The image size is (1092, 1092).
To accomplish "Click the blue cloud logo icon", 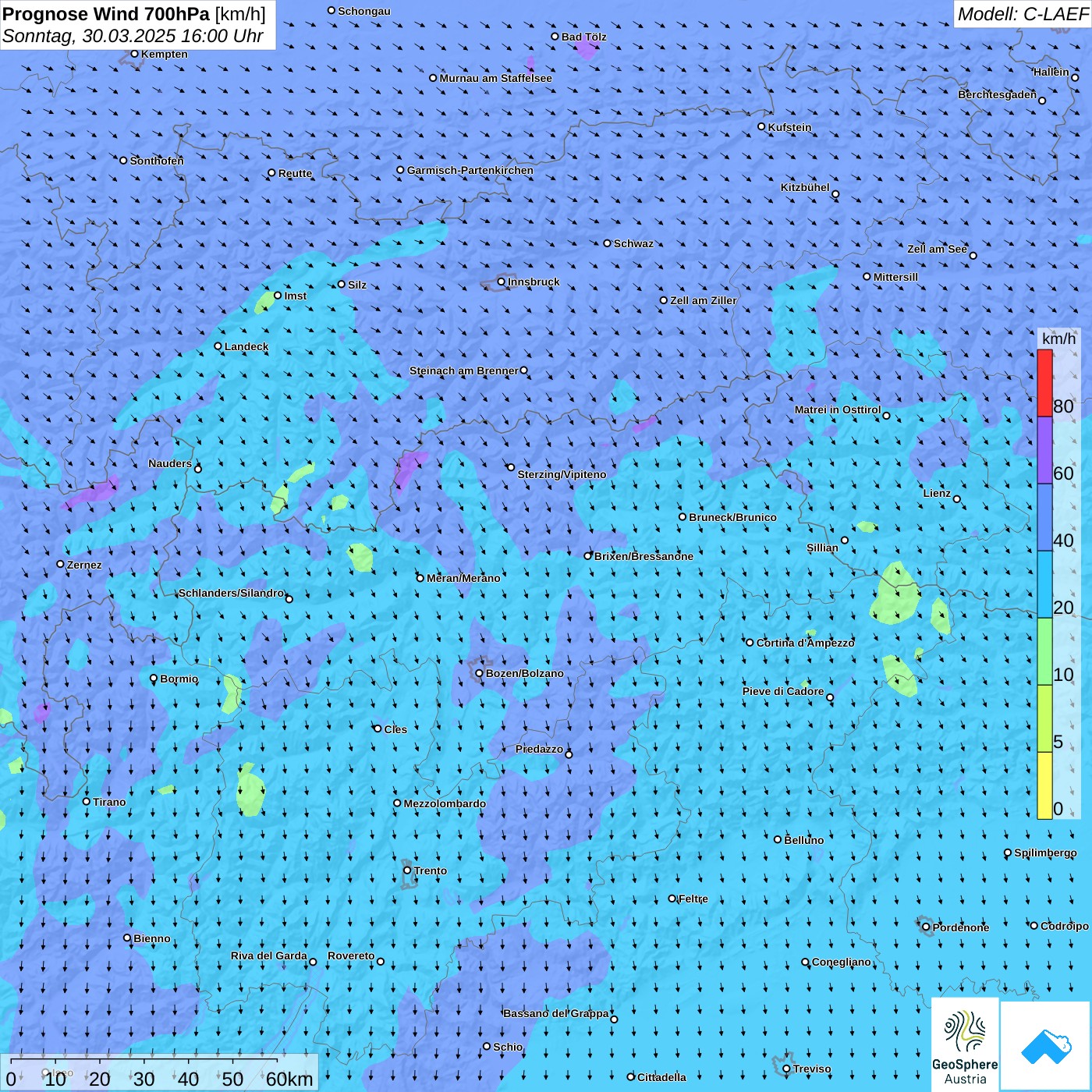I will point(1046,1046).
